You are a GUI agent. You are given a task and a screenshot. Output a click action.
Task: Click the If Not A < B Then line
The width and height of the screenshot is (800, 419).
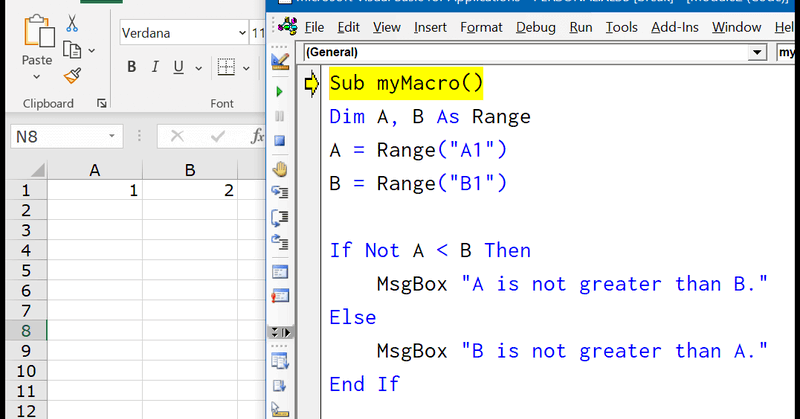tap(430, 251)
